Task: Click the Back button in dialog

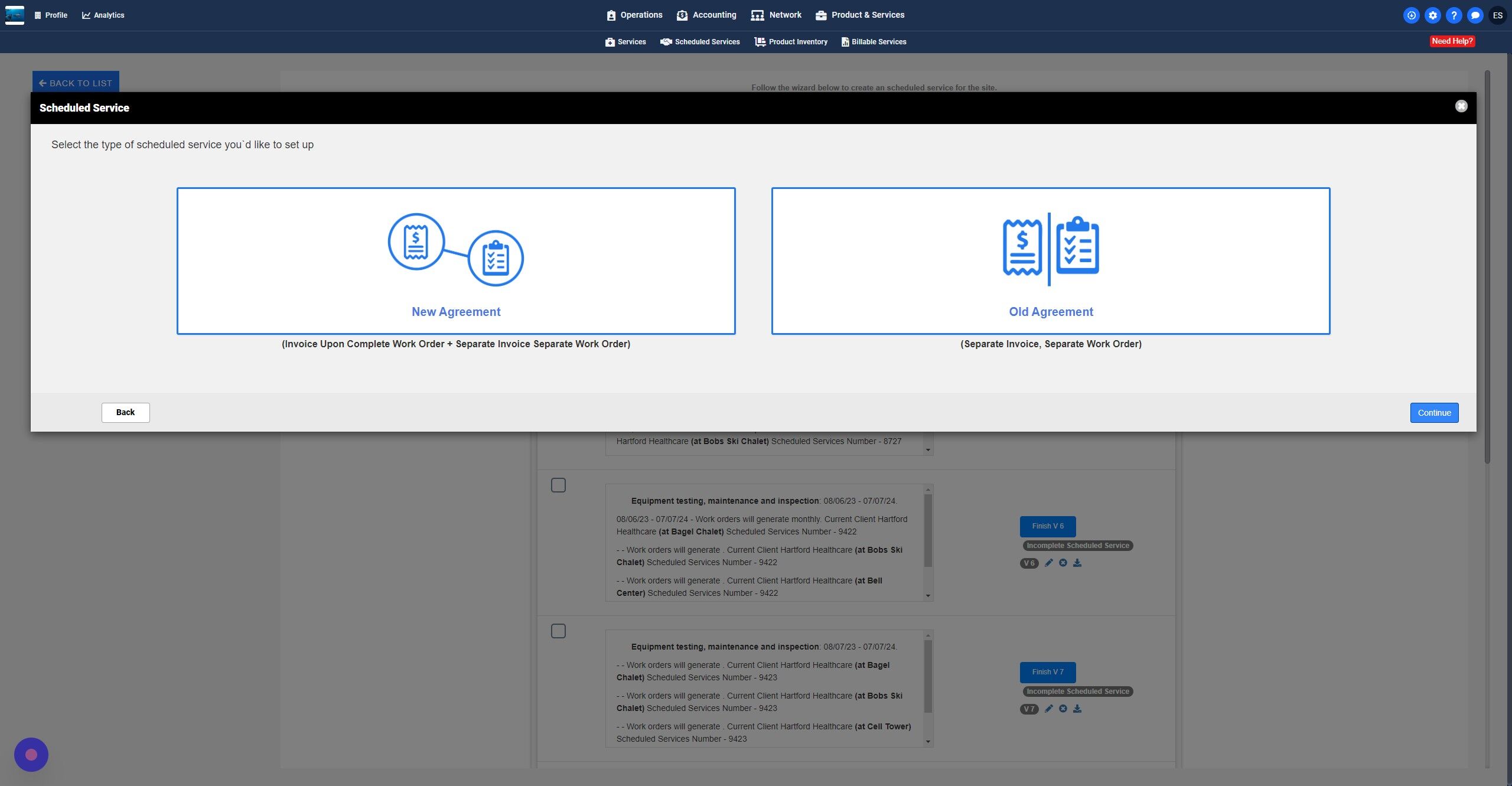Action: tap(125, 412)
